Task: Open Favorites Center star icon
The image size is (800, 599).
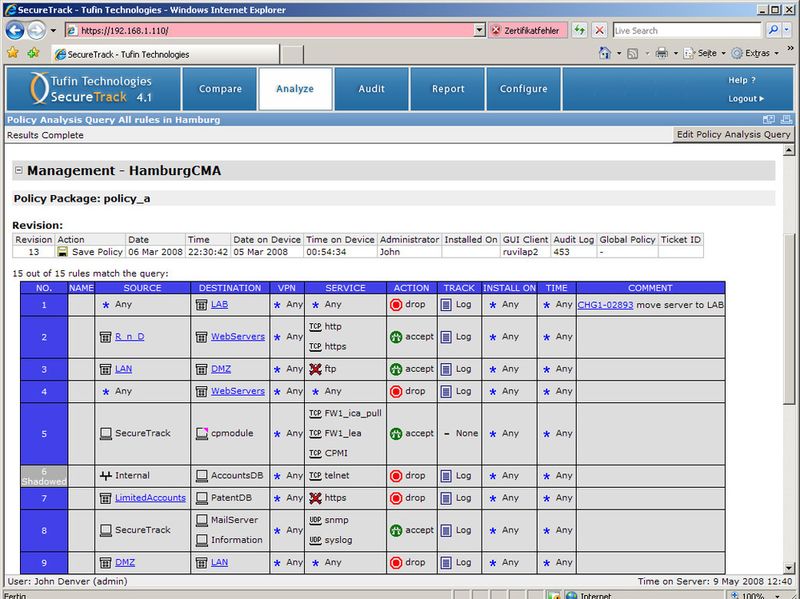Action: [x=13, y=53]
